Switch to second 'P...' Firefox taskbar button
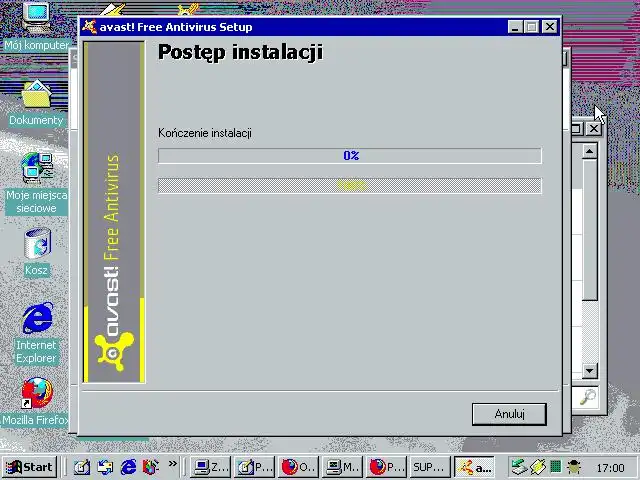This screenshot has width=640, height=480. click(x=387, y=467)
